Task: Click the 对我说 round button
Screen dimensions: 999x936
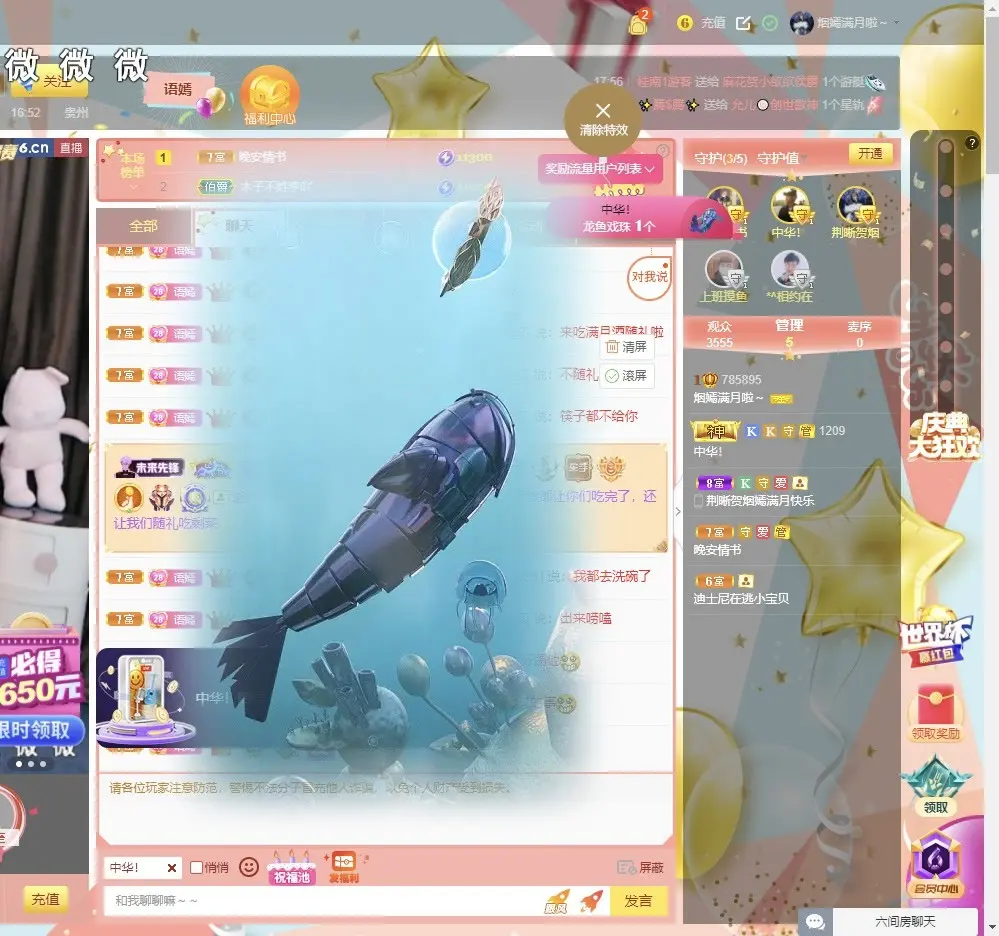Action: point(649,277)
